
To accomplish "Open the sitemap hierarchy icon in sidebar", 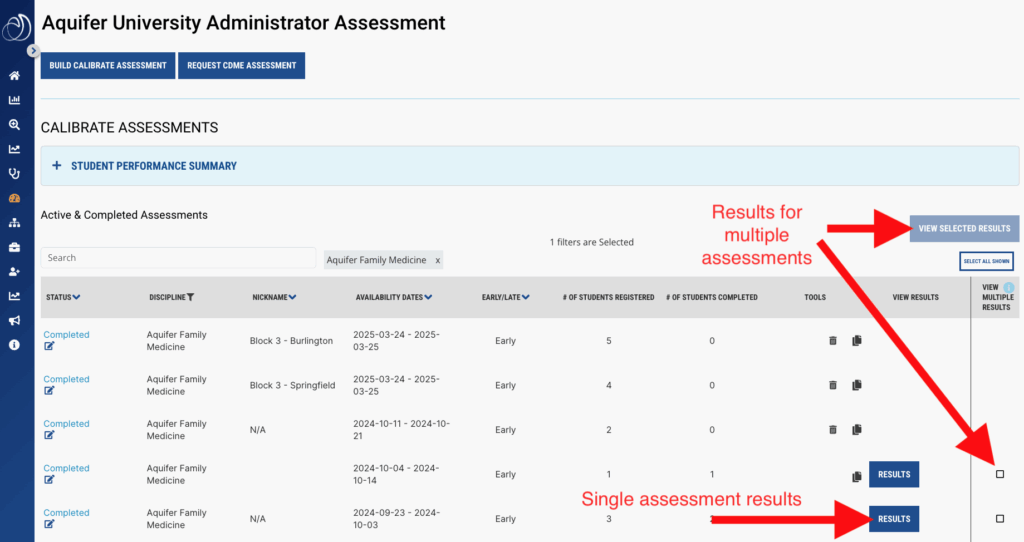I will (14, 223).
